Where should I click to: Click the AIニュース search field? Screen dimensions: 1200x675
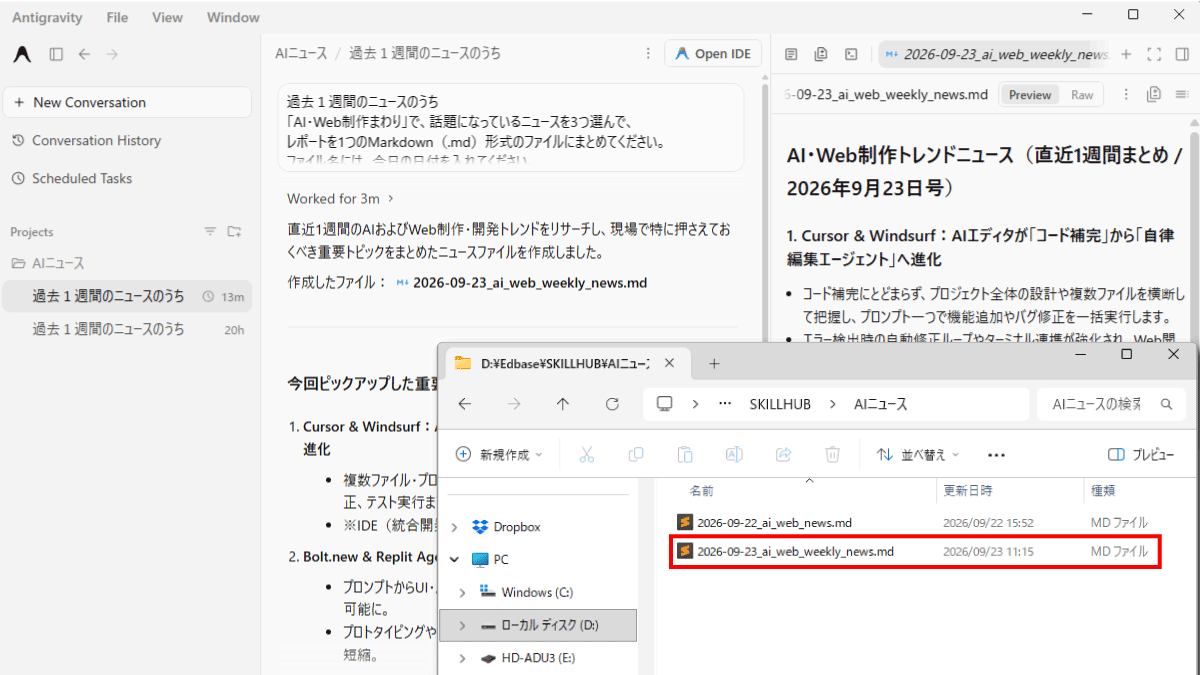[x=1111, y=404]
